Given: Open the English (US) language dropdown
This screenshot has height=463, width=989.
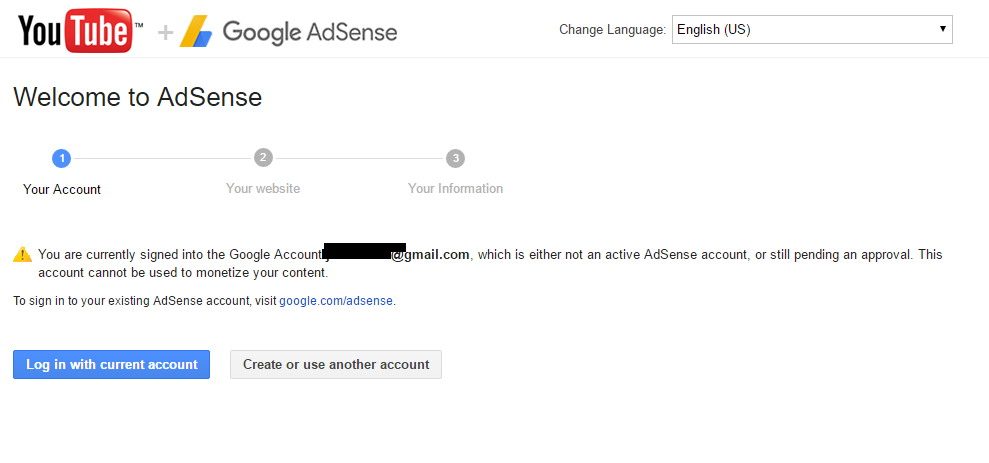Looking at the screenshot, I should click(812, 29).
